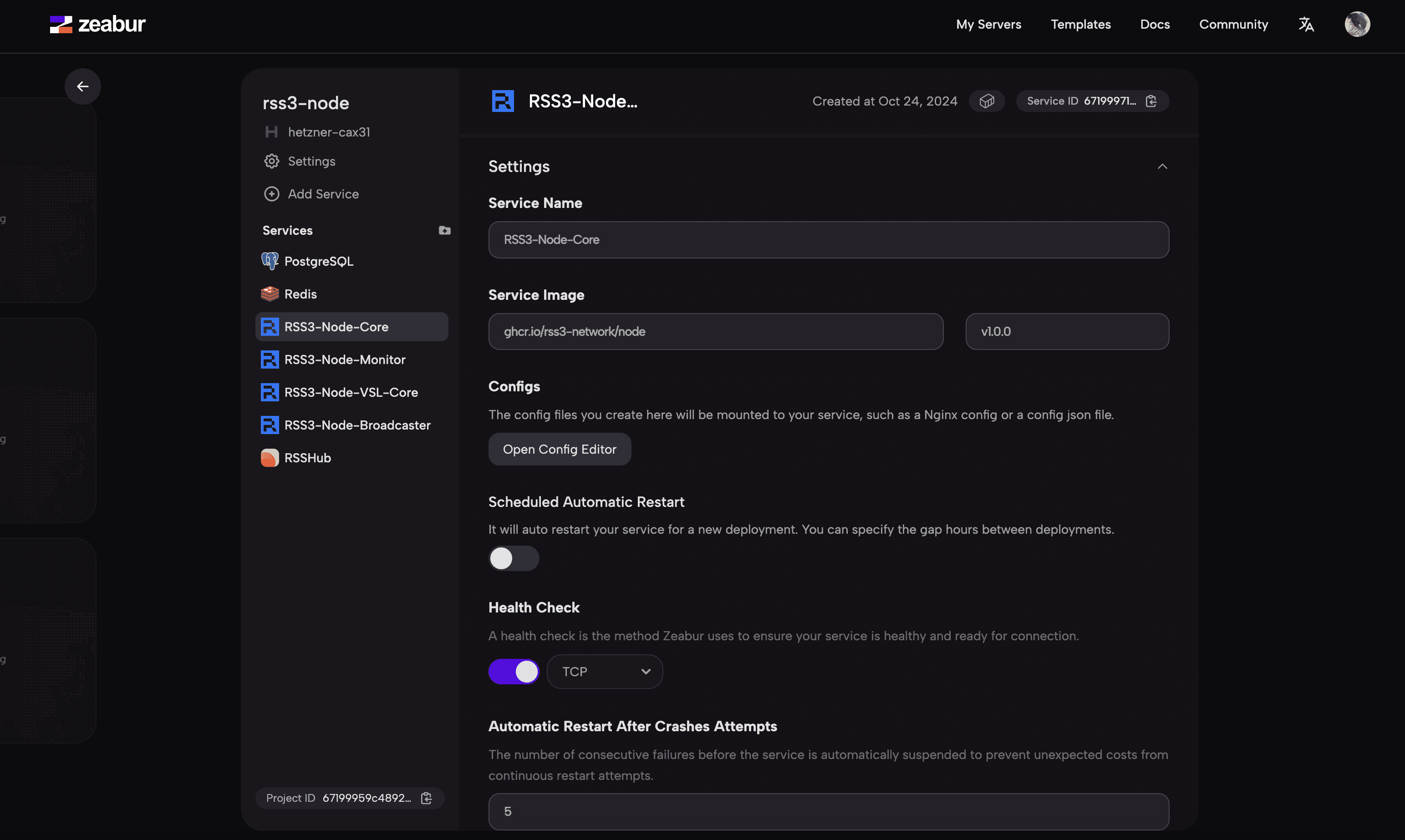Select the RSS3-Node-VSL-Core service

[351, 392]
